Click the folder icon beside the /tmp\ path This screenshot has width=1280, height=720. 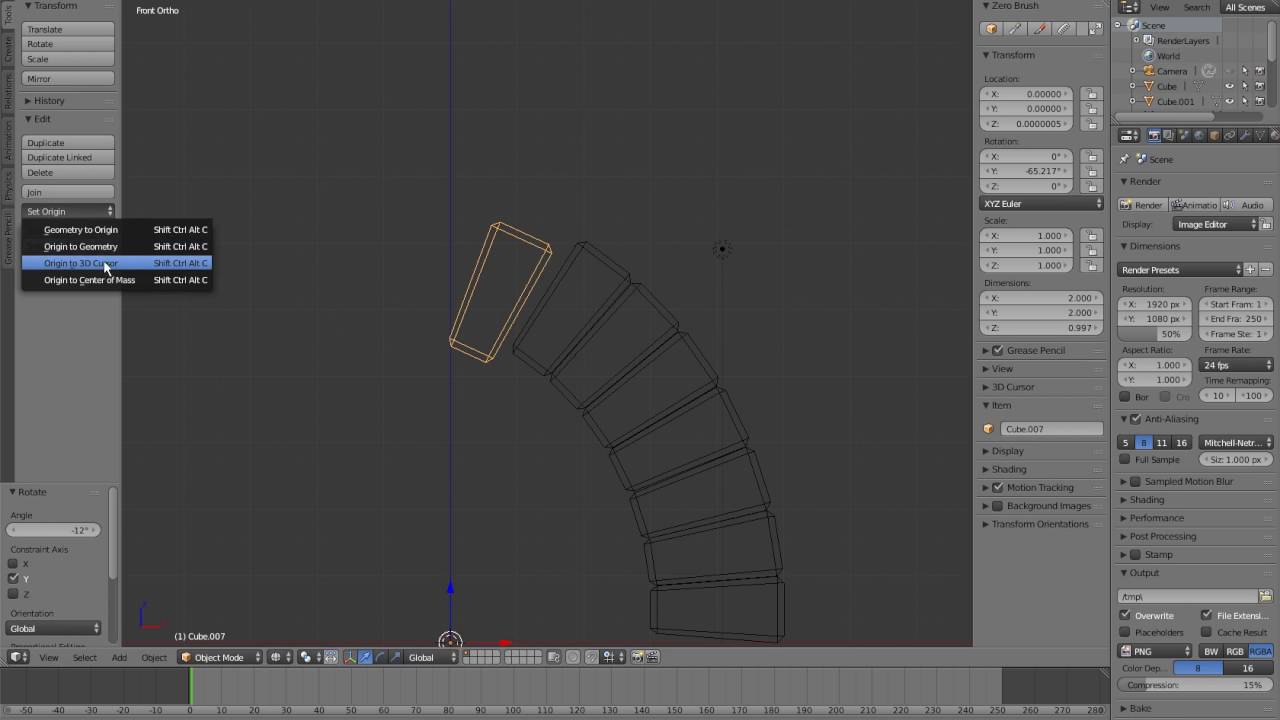[x=1265, y=596]
